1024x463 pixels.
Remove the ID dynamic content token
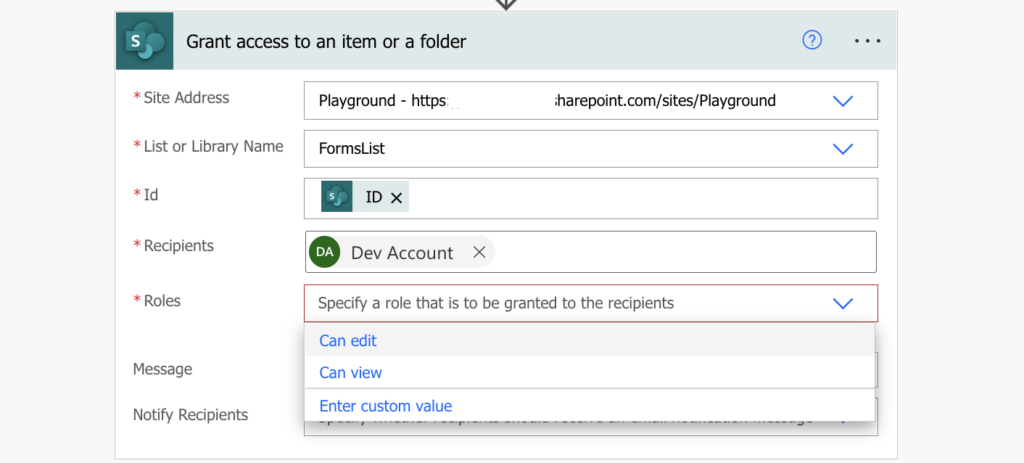[x=396, y=198]
